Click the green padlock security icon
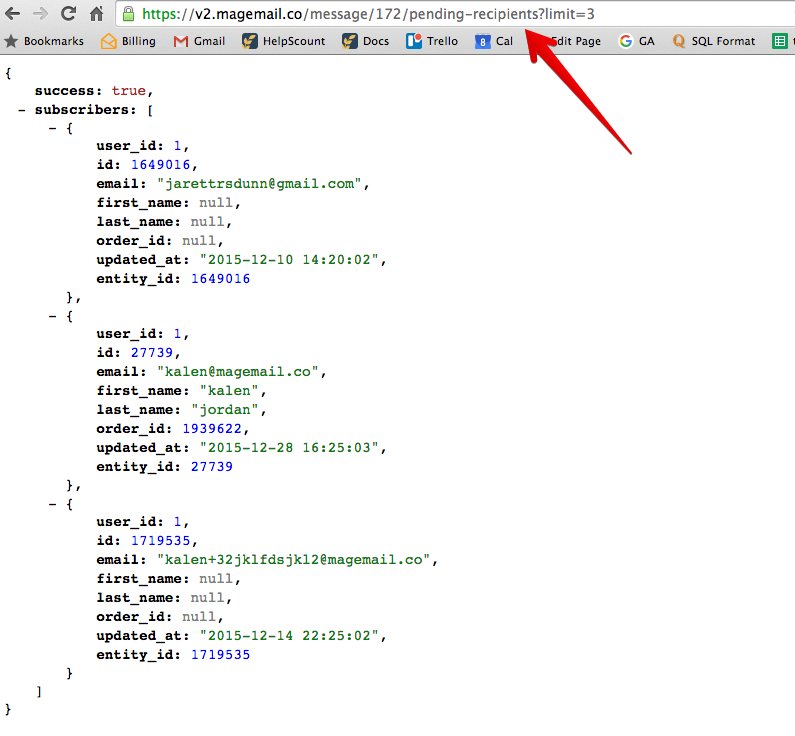This screenshot has width=795, height=736. tap(127, 14)
